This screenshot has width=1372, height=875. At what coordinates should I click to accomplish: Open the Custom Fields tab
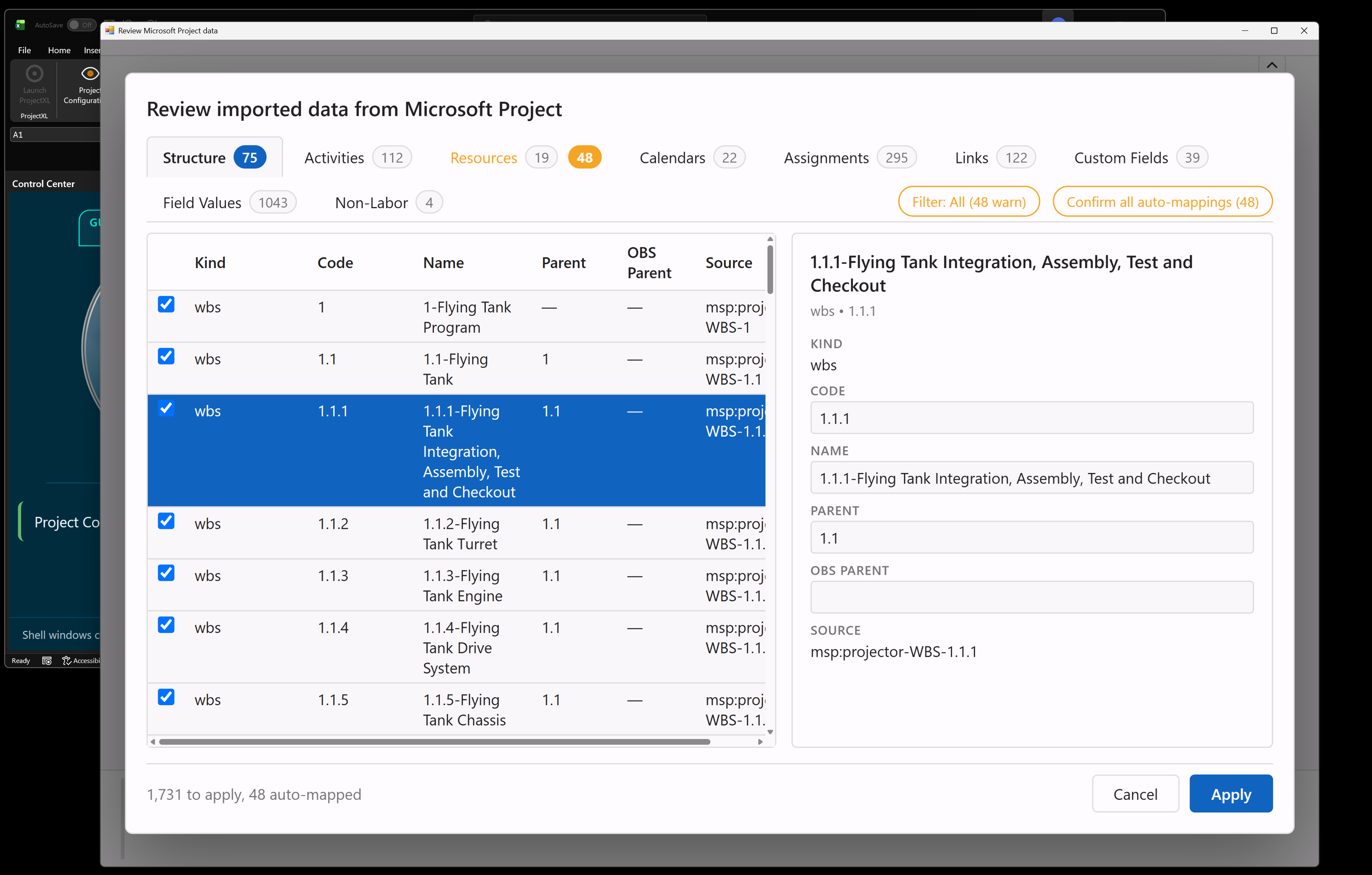1141,158
